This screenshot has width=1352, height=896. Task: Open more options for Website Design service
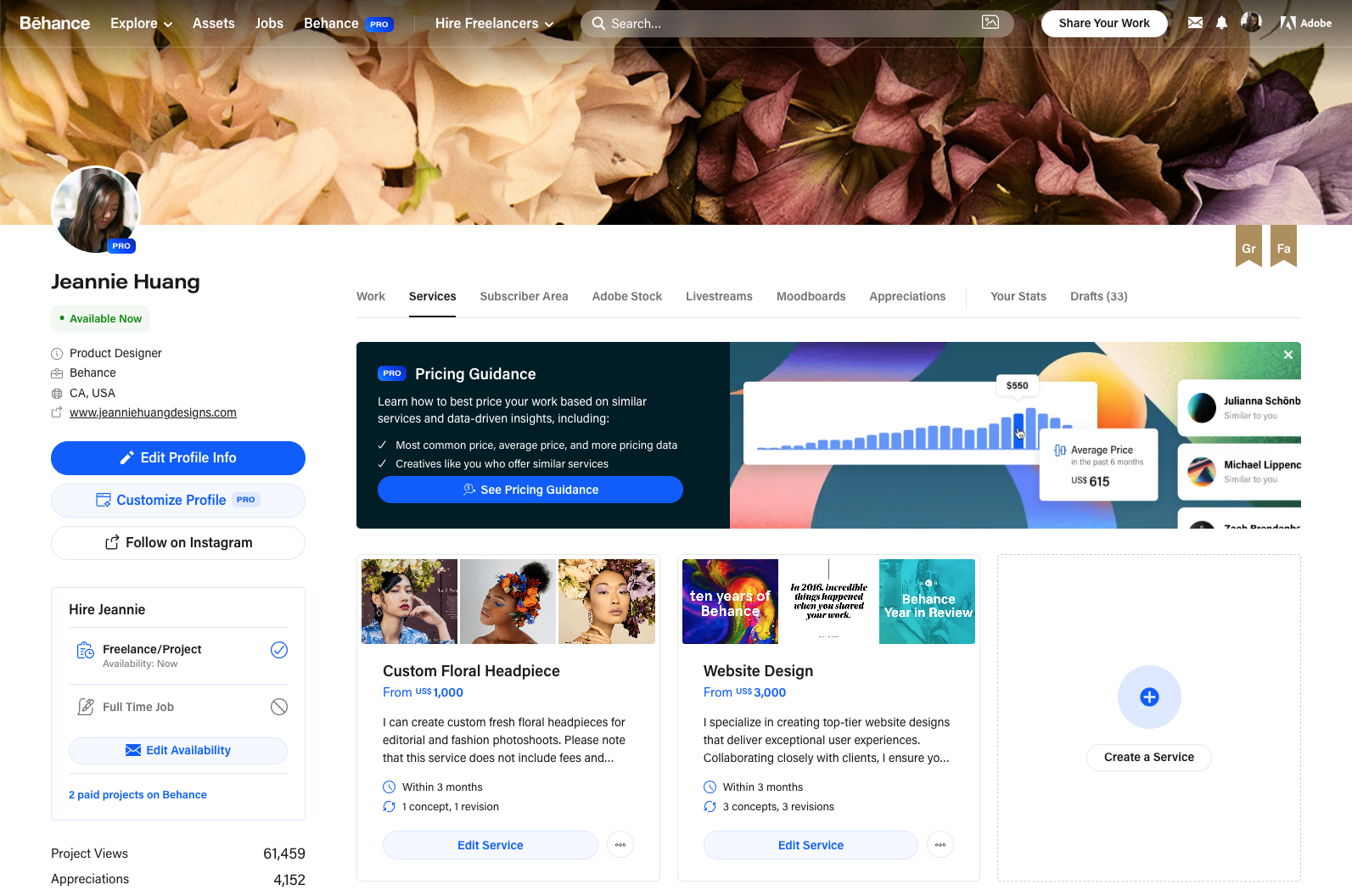pos(940,845)
